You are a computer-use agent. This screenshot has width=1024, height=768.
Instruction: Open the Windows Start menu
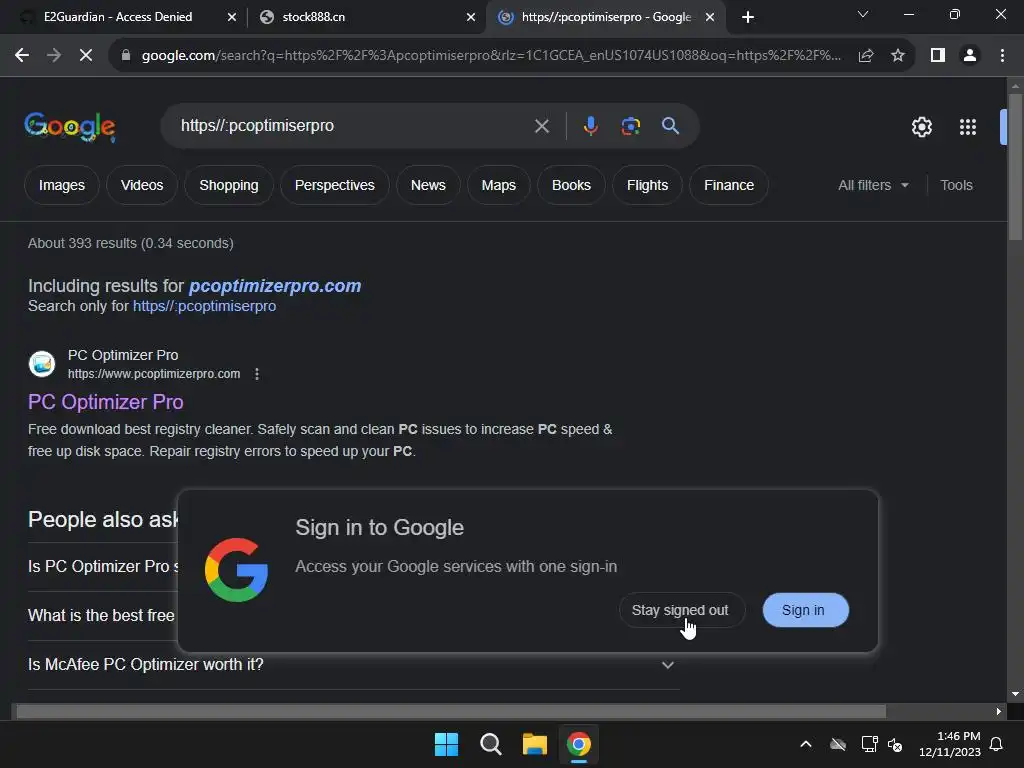point(446,744)
